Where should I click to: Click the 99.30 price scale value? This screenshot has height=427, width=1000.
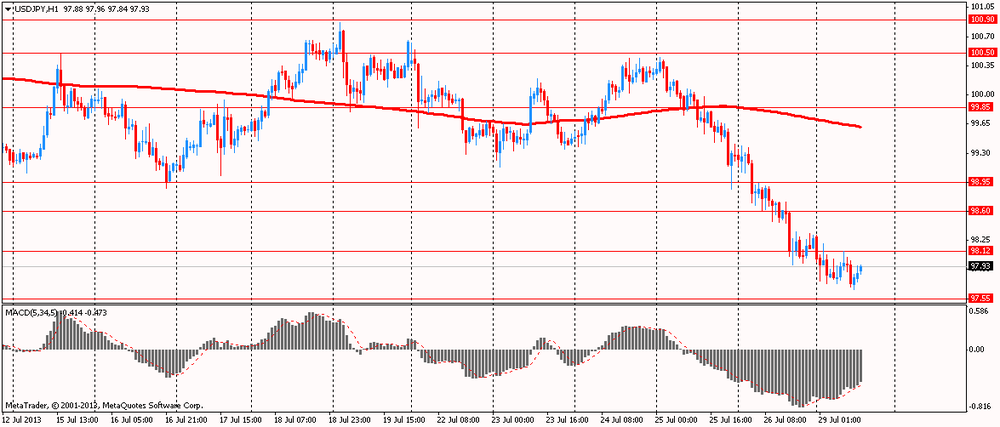[981, 153]
